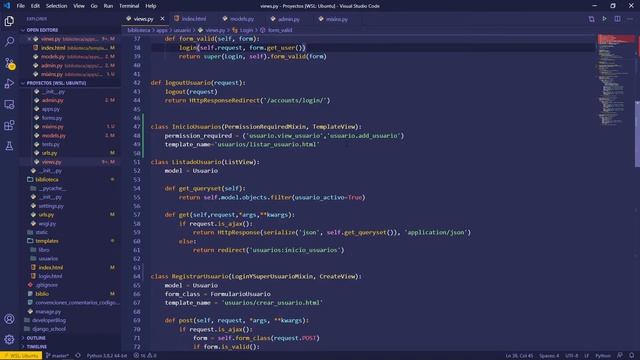This screenshot has width=640, height=360.
Task: Open .gitignore in the explorer tree
Action: click(x=46, y=285)
